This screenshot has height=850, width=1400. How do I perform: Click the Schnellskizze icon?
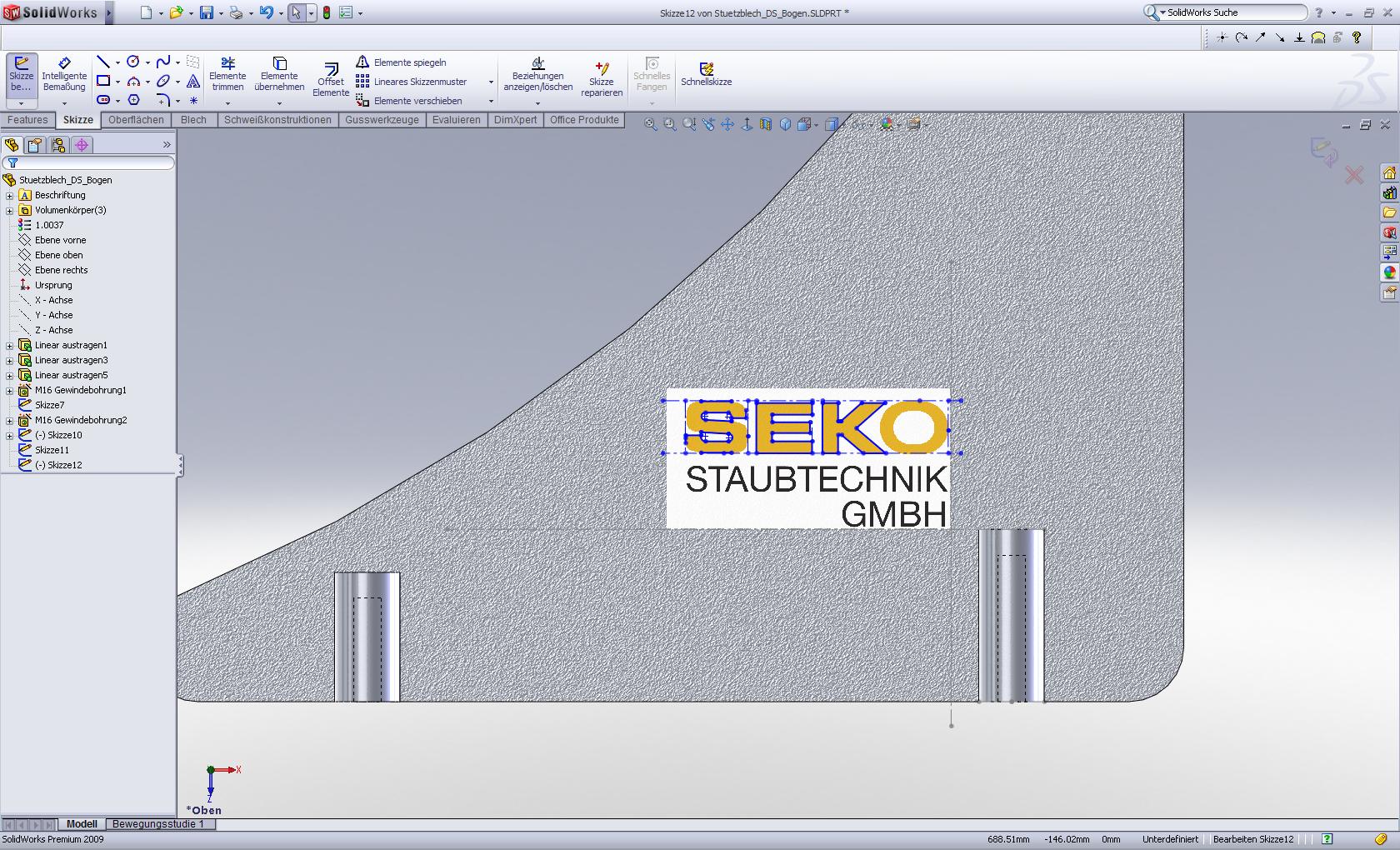tap(706, 73)
